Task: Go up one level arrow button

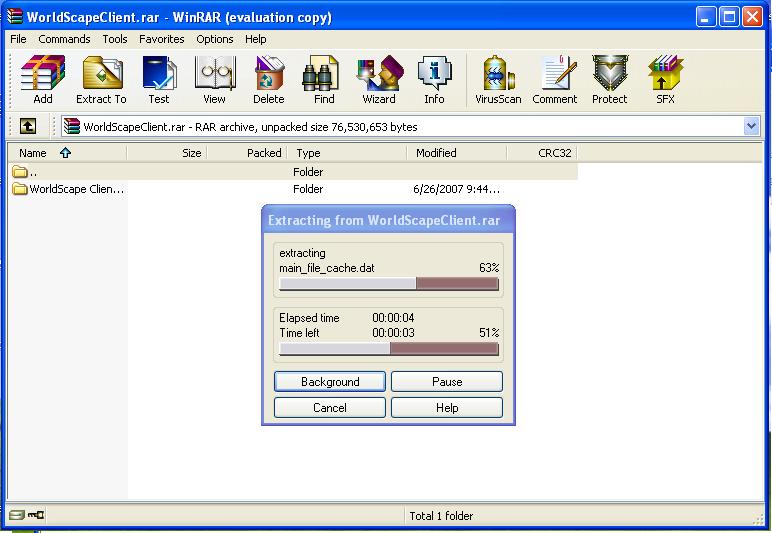Action: pyautogui.click(x=28, y=126)
